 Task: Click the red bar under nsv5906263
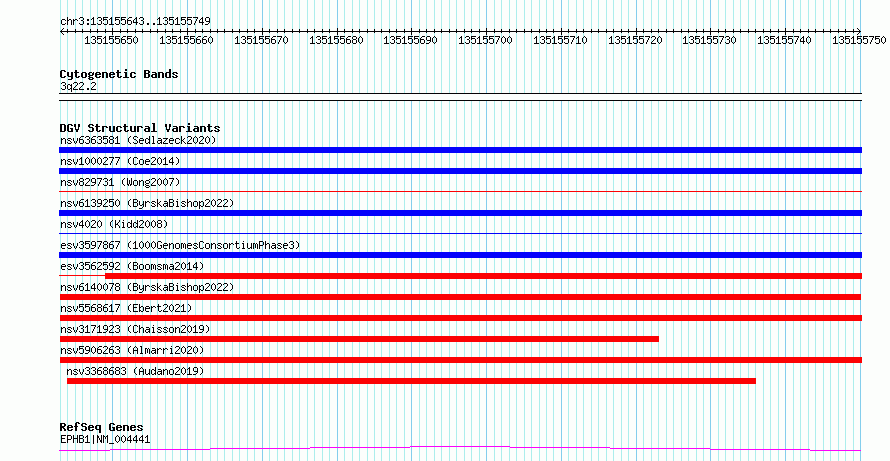[460, 360]
